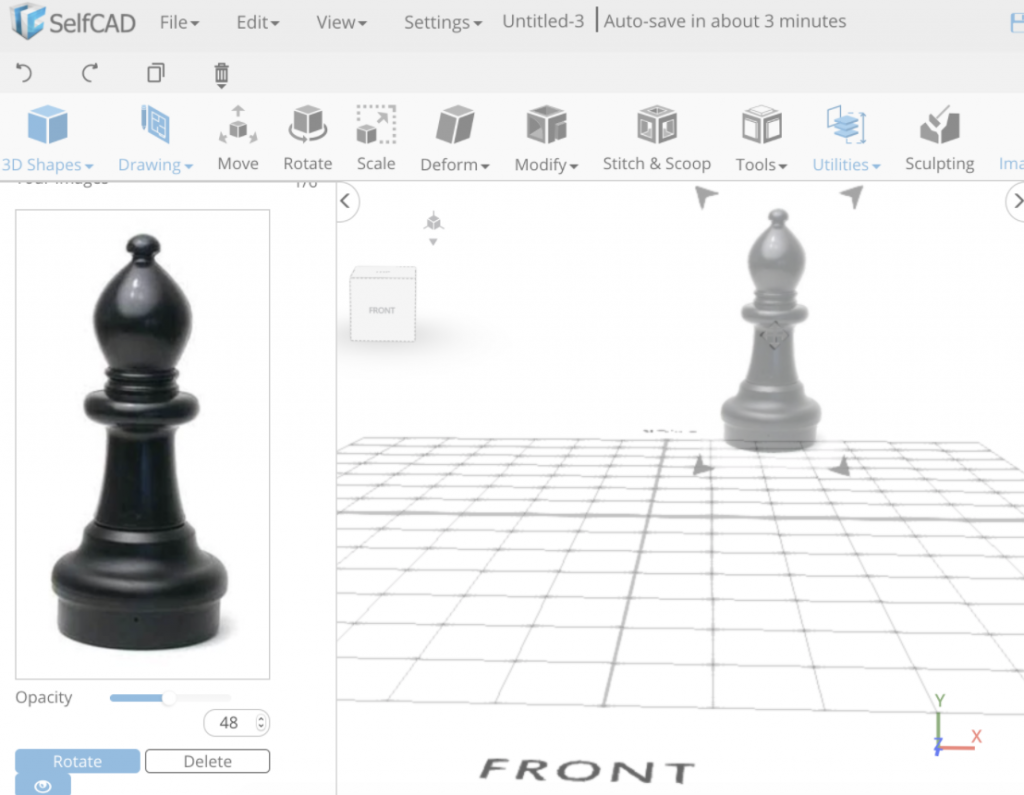
Task: Open the View menu
Action: tap(340, 21)
